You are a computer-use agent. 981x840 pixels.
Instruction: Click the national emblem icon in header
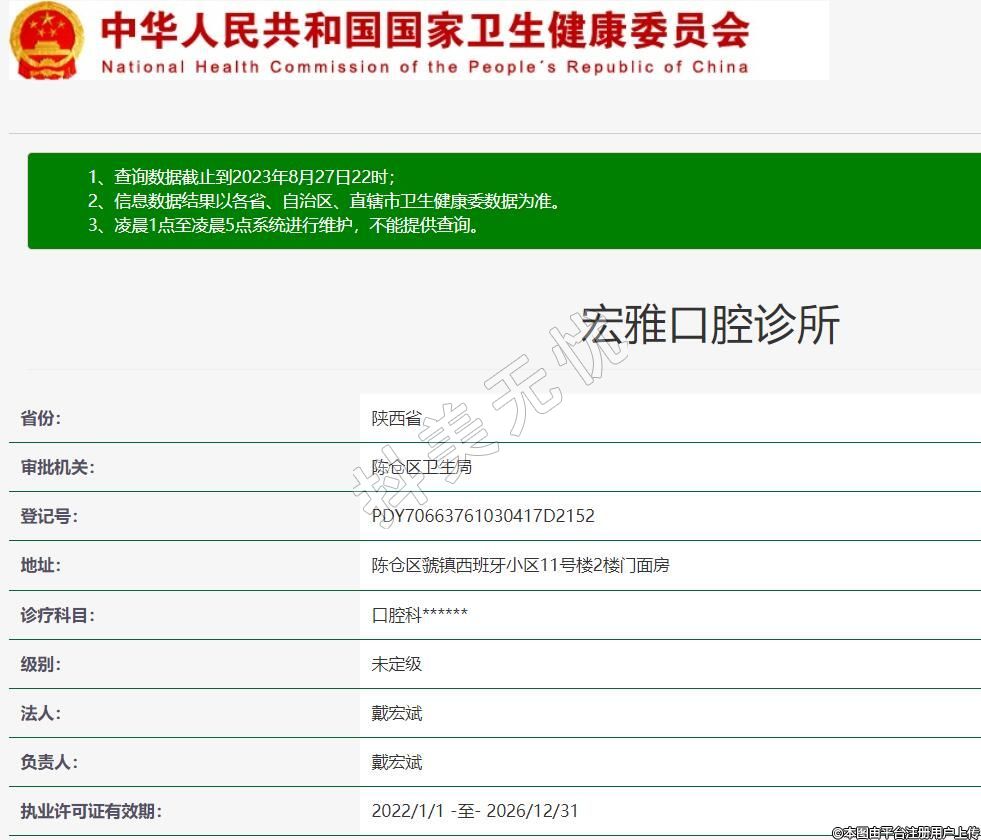pyautogui.click(x=47, y=40)
